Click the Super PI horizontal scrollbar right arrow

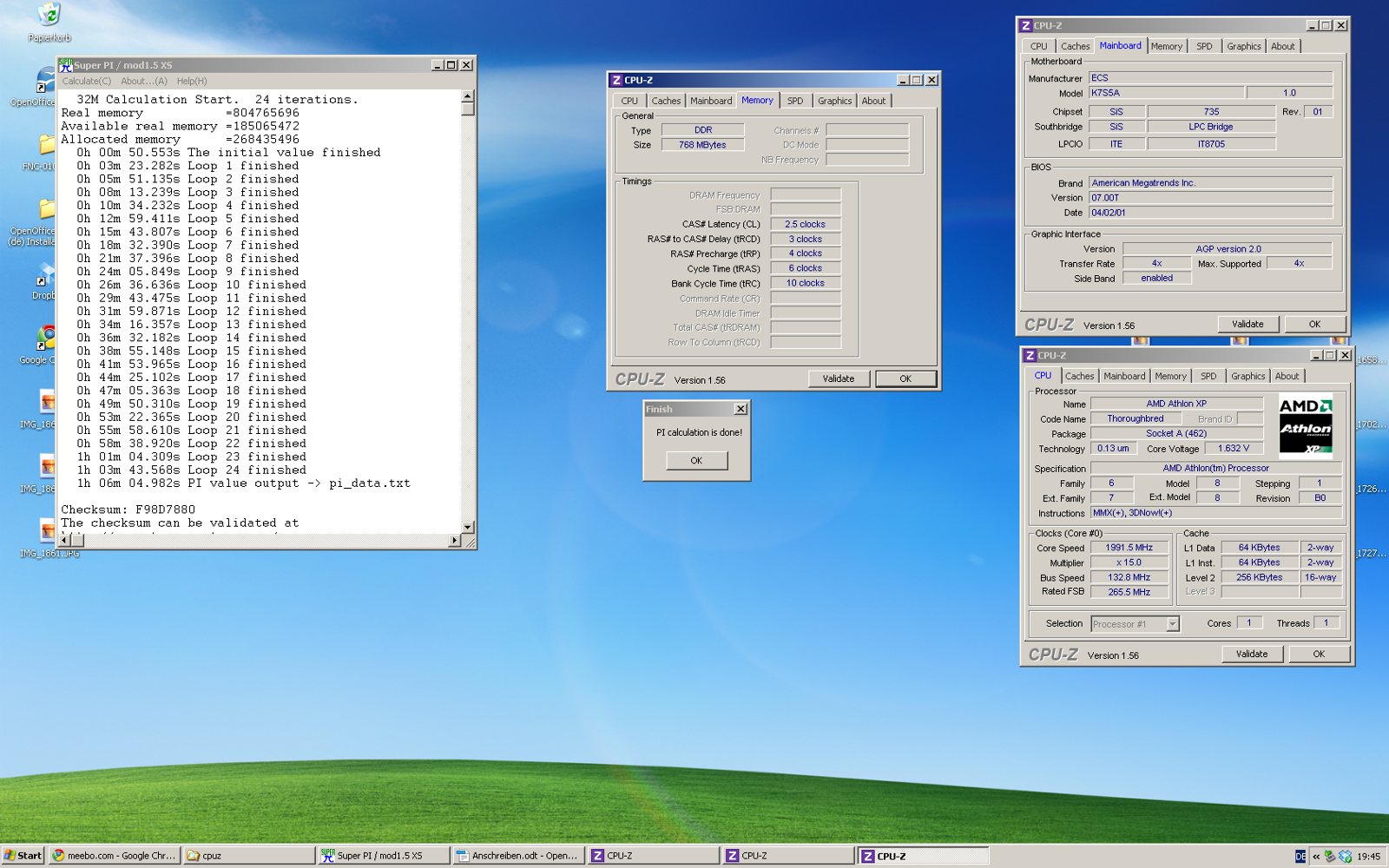(454, 540)
